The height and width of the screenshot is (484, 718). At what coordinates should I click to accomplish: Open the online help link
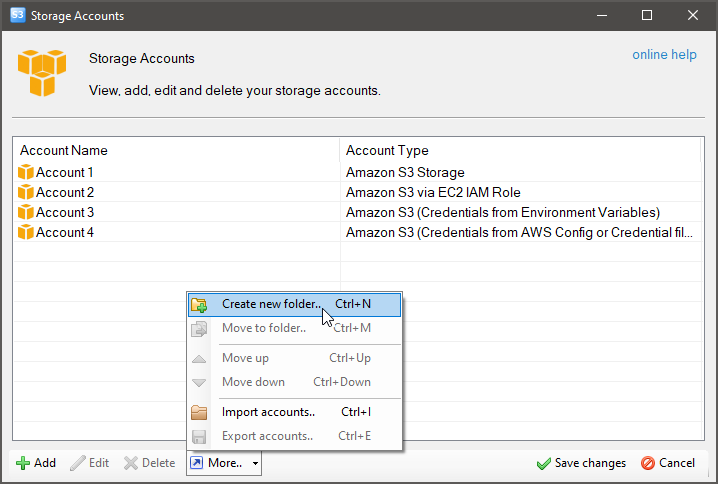(664, 55)
